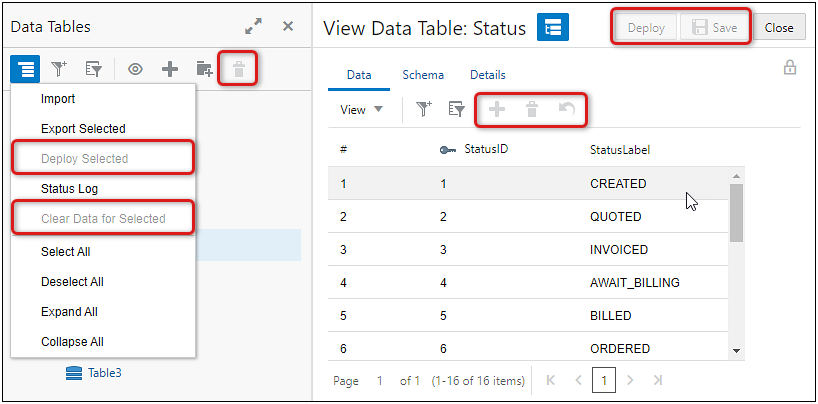Click the Data Tables navigation menu icon
This screenshot has height=404, width=818.
click(26, 69)
